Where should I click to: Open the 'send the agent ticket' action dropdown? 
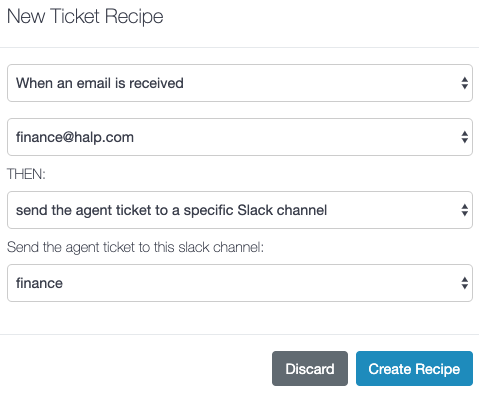[240, 210]
